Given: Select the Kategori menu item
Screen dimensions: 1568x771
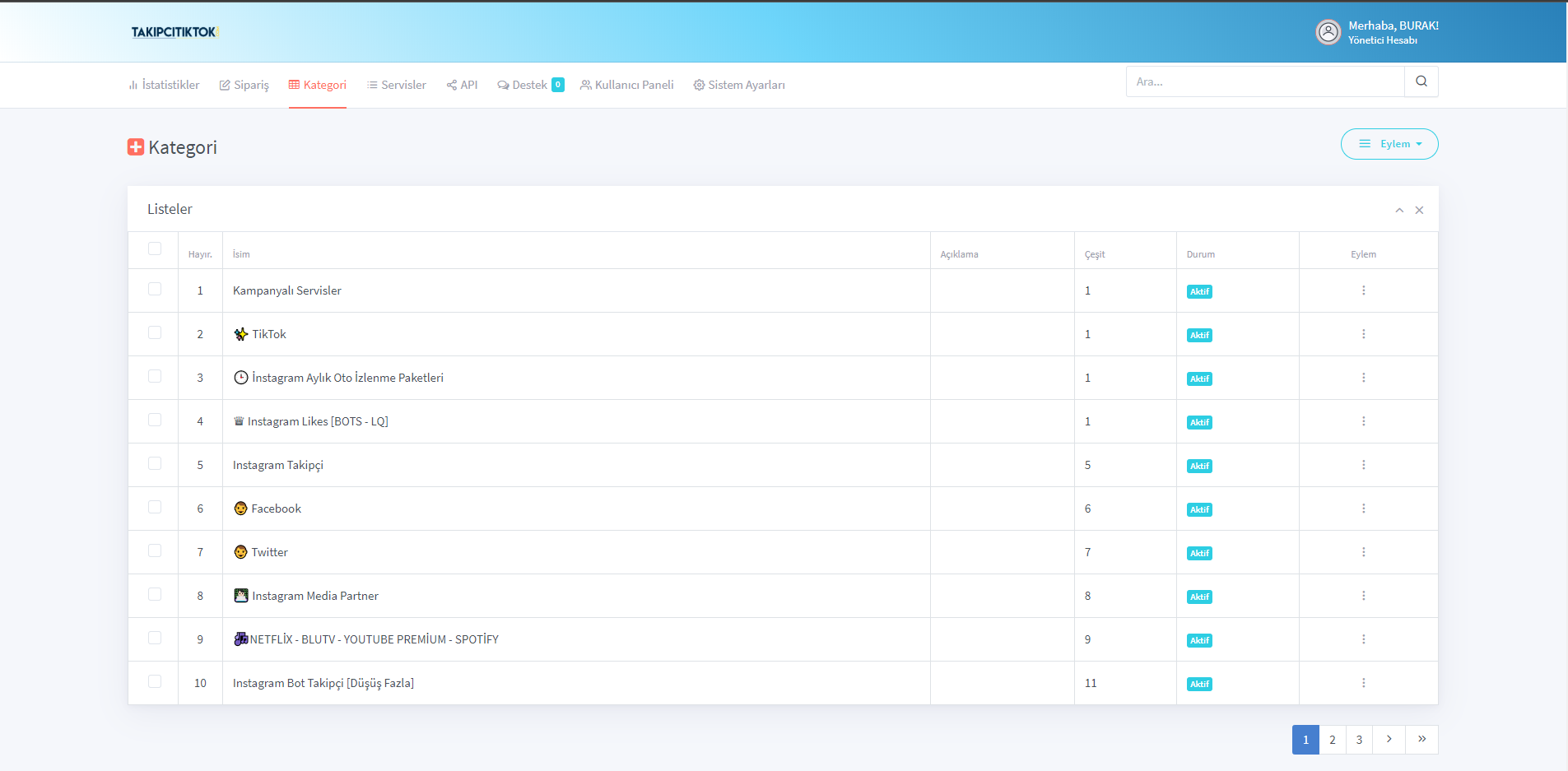Looking at the screenshot, I should coord(318,85).
